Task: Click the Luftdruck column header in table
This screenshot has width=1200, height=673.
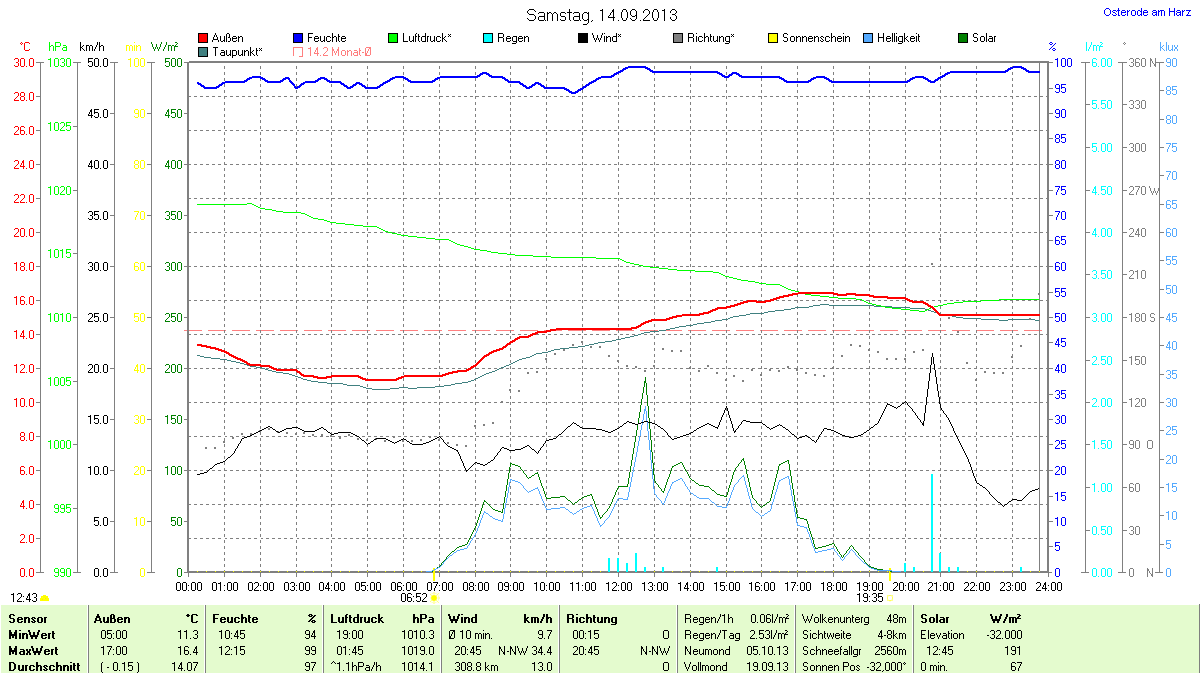Action: pyautogui.click(x=354, y=619)
